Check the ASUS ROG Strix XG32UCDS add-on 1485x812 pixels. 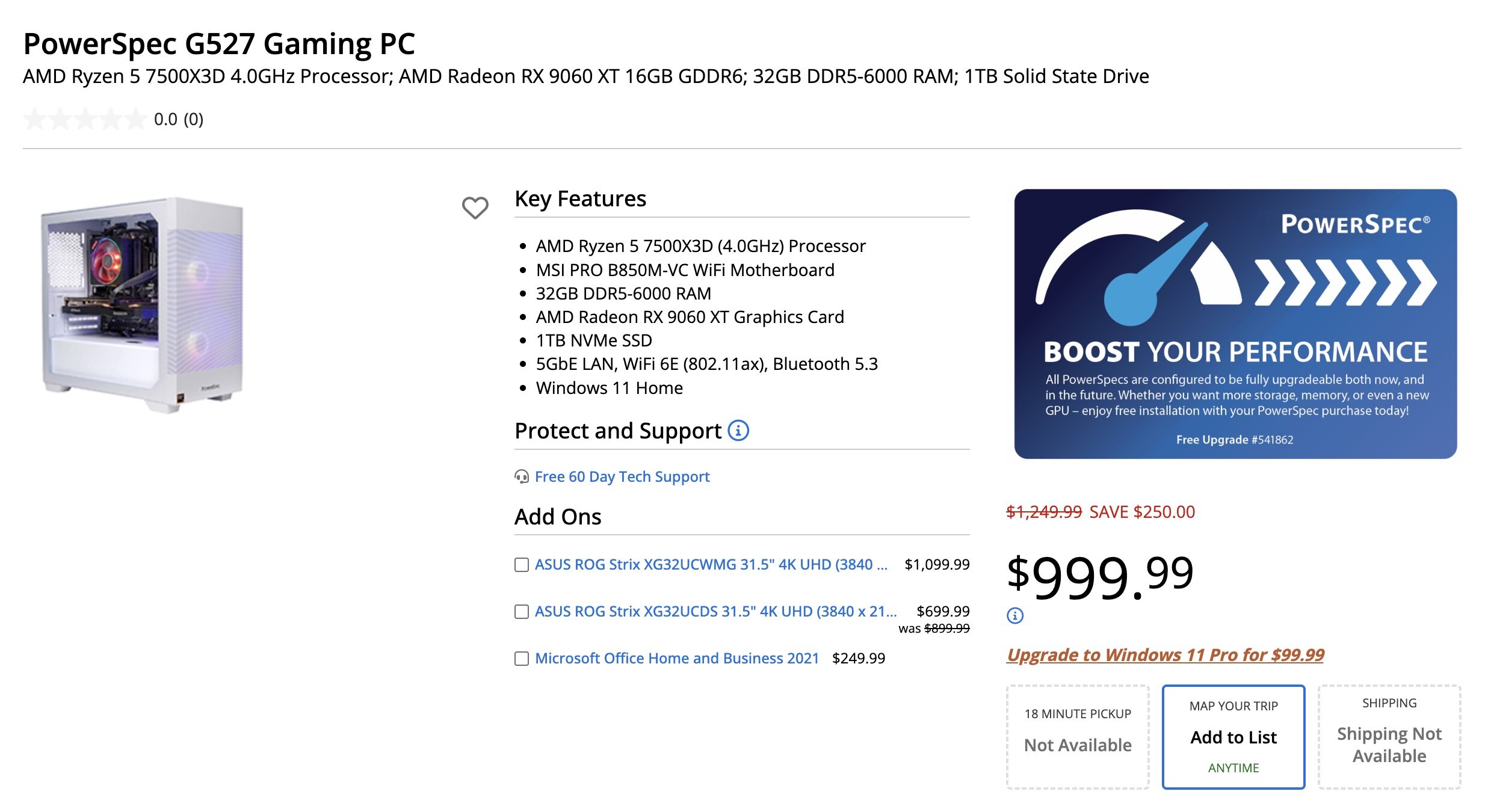pos(522,612)
